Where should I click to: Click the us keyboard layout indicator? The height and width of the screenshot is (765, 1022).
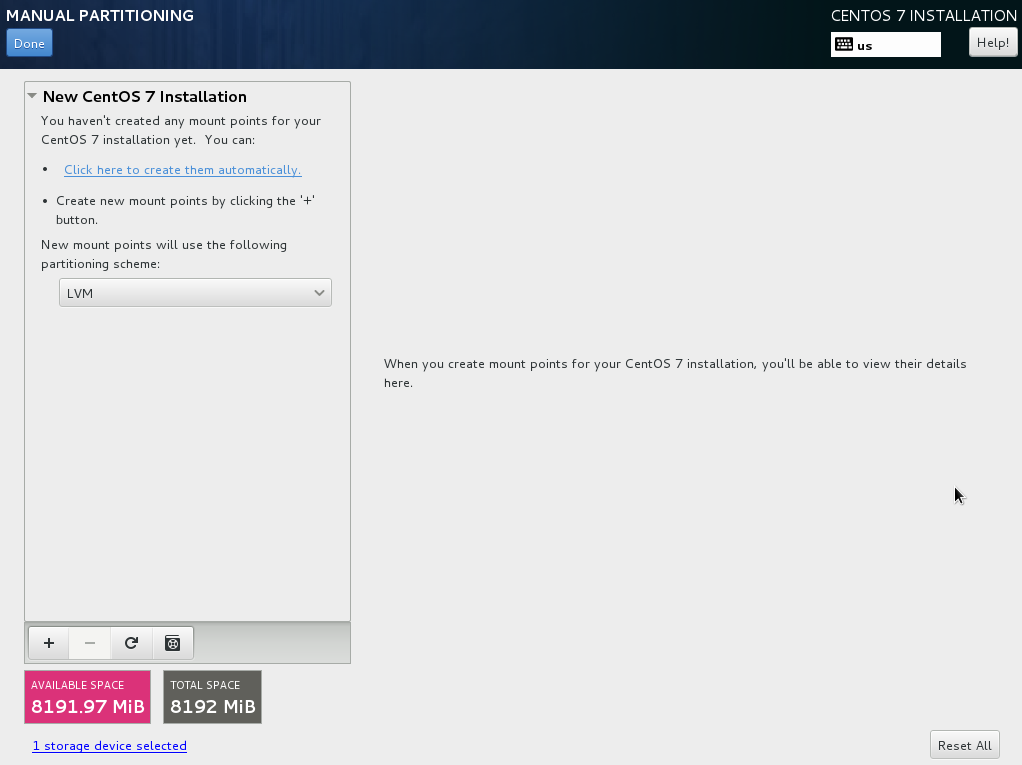pos(885,44)
